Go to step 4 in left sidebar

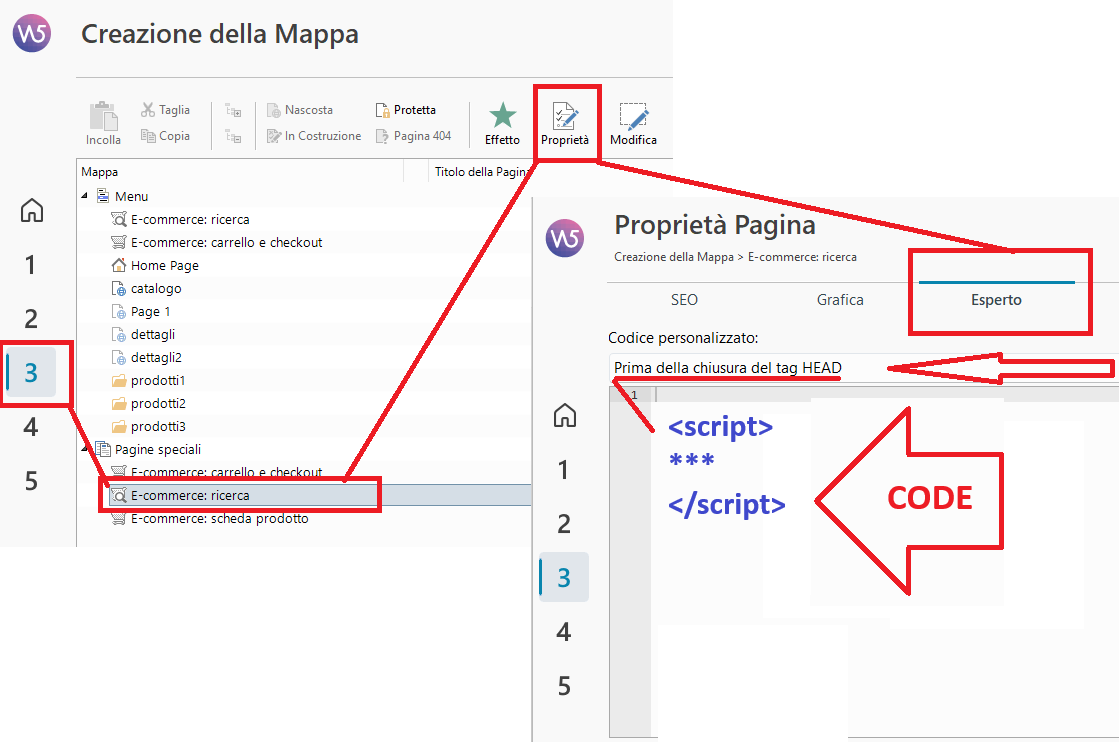tap(31, 427)
